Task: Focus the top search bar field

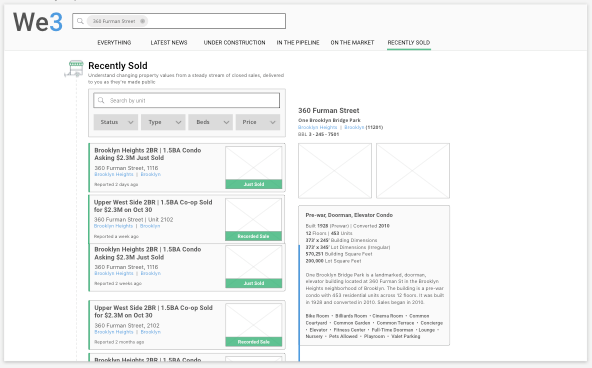Action: point(179,21)
